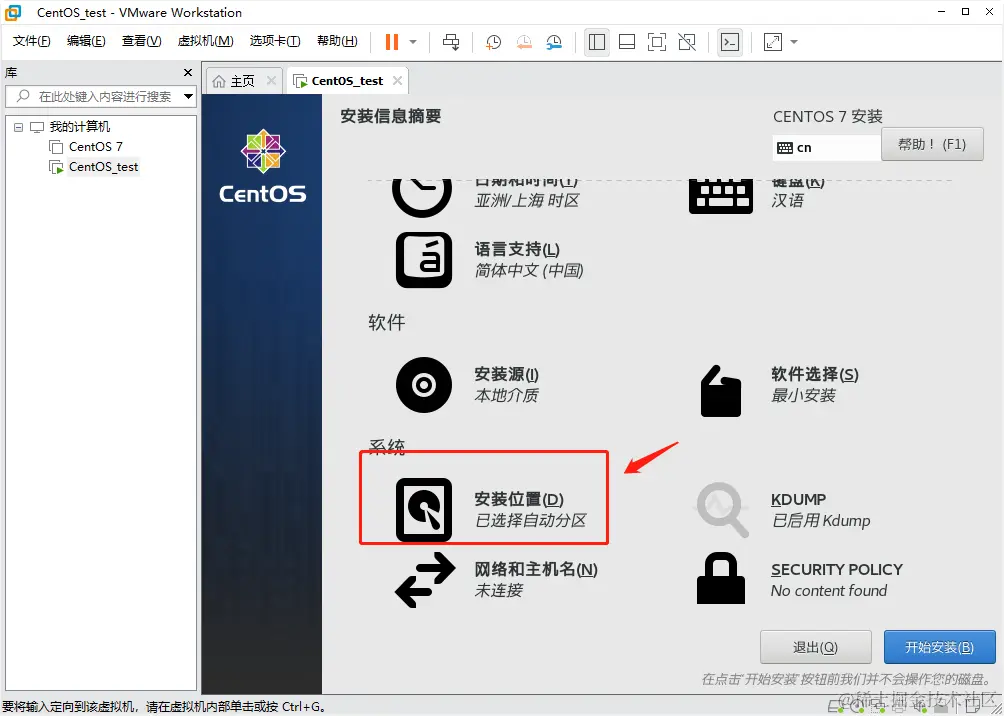The height and width of the screenshot is (716, 1004).
Task: Click the send Ctrl+Alt+Del toolbar icon
Action: click(x=451, y=42)
